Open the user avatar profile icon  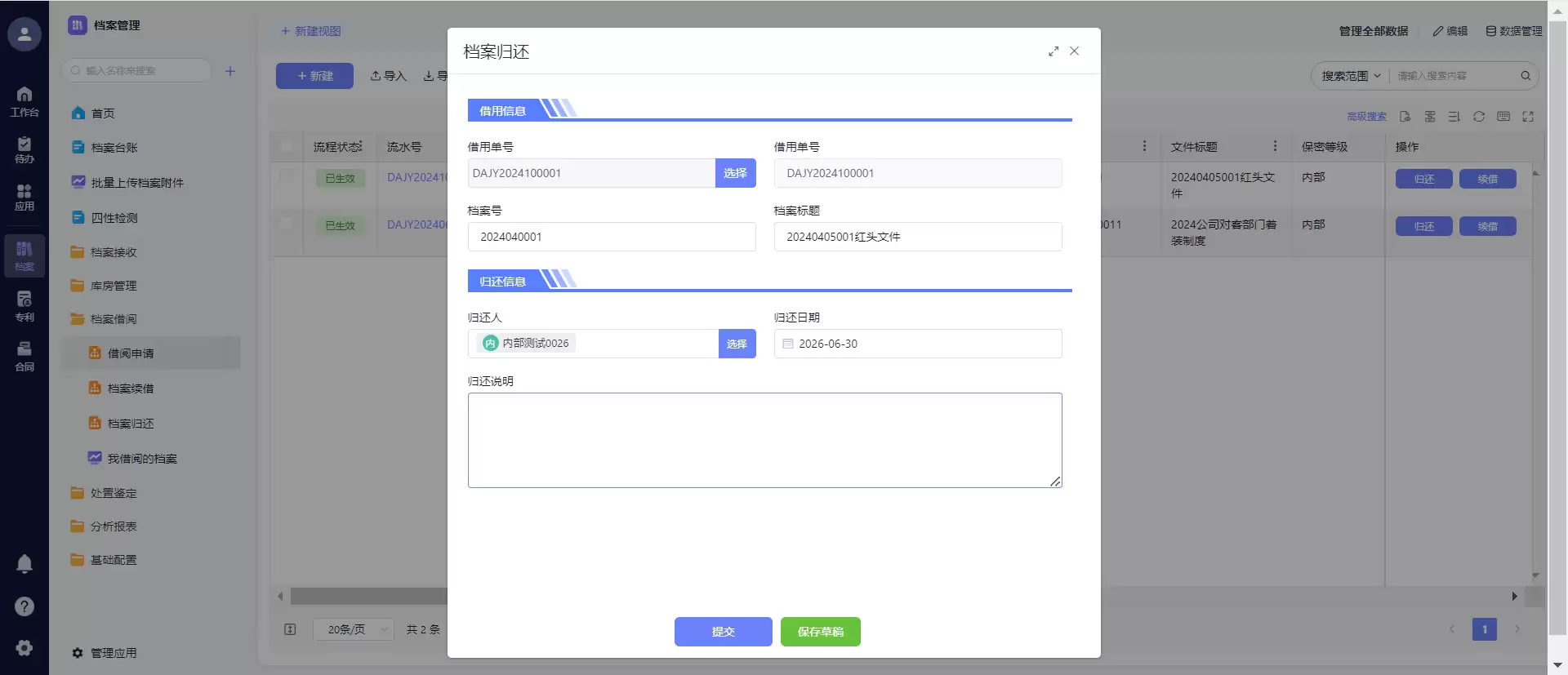click(24, 34)
